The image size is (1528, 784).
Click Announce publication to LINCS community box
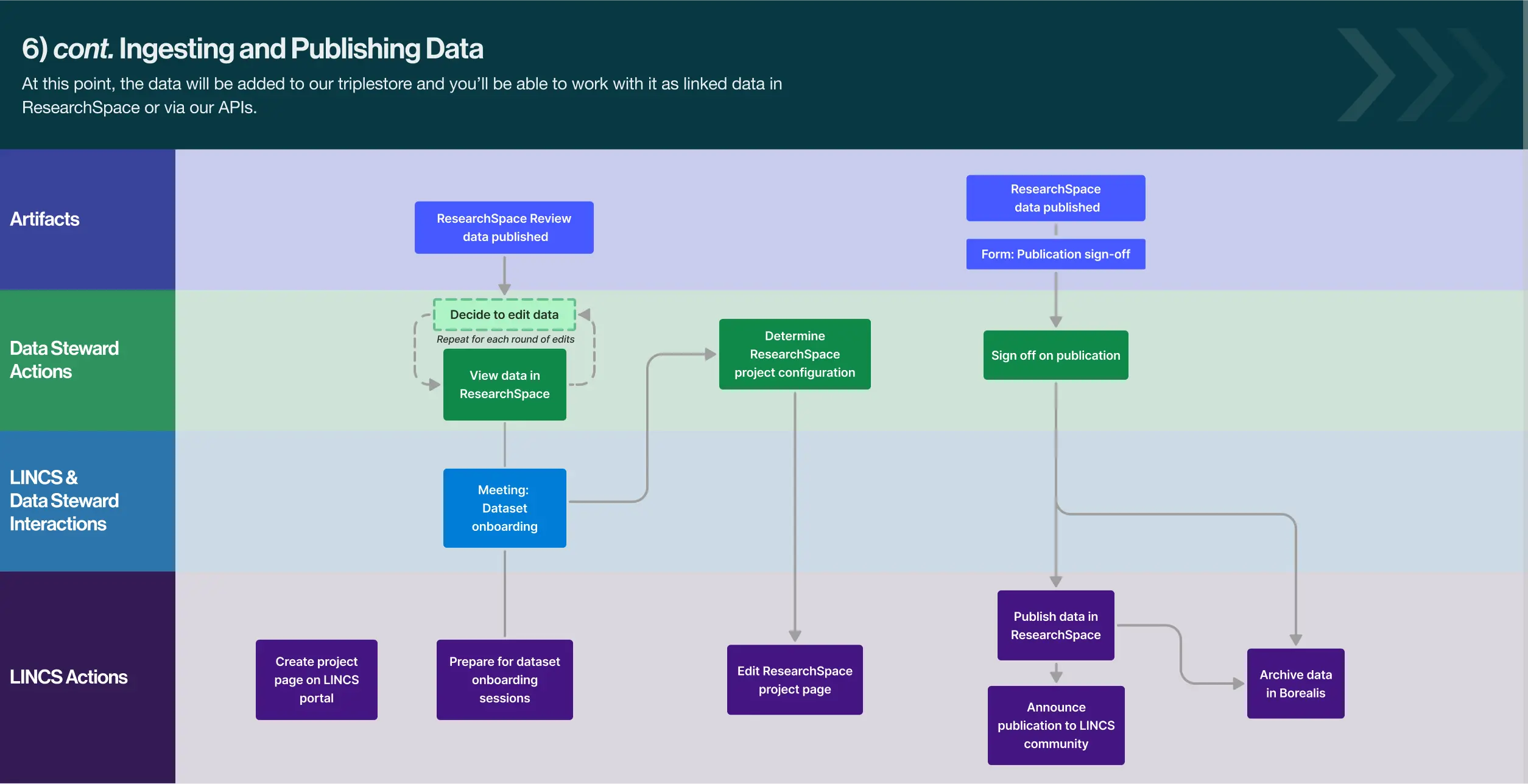point(1055,726)
